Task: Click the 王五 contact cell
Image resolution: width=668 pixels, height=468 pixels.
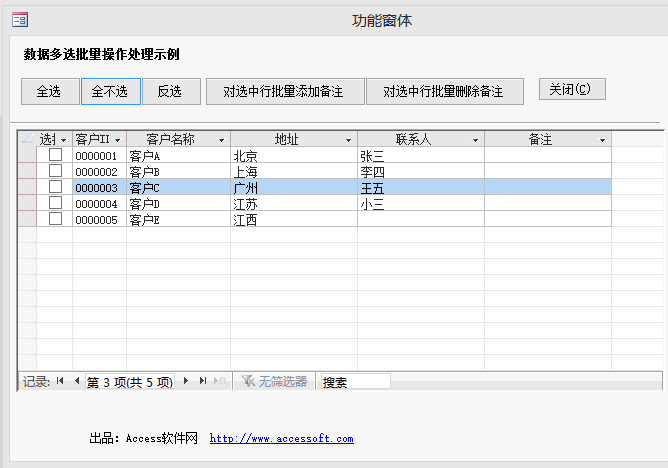Action: [x=421, y=187]
